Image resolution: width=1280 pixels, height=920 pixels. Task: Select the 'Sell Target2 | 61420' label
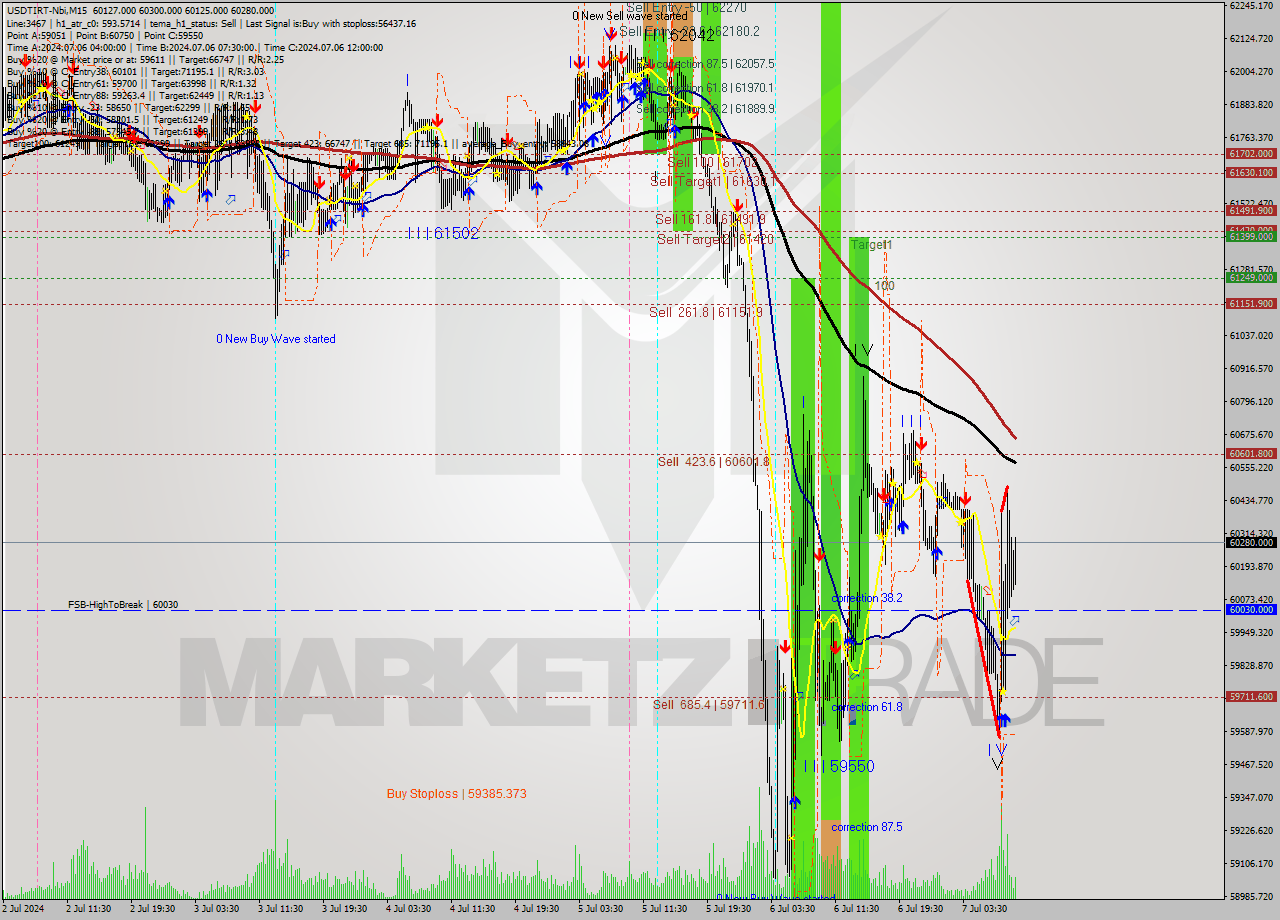coord(715,240)
